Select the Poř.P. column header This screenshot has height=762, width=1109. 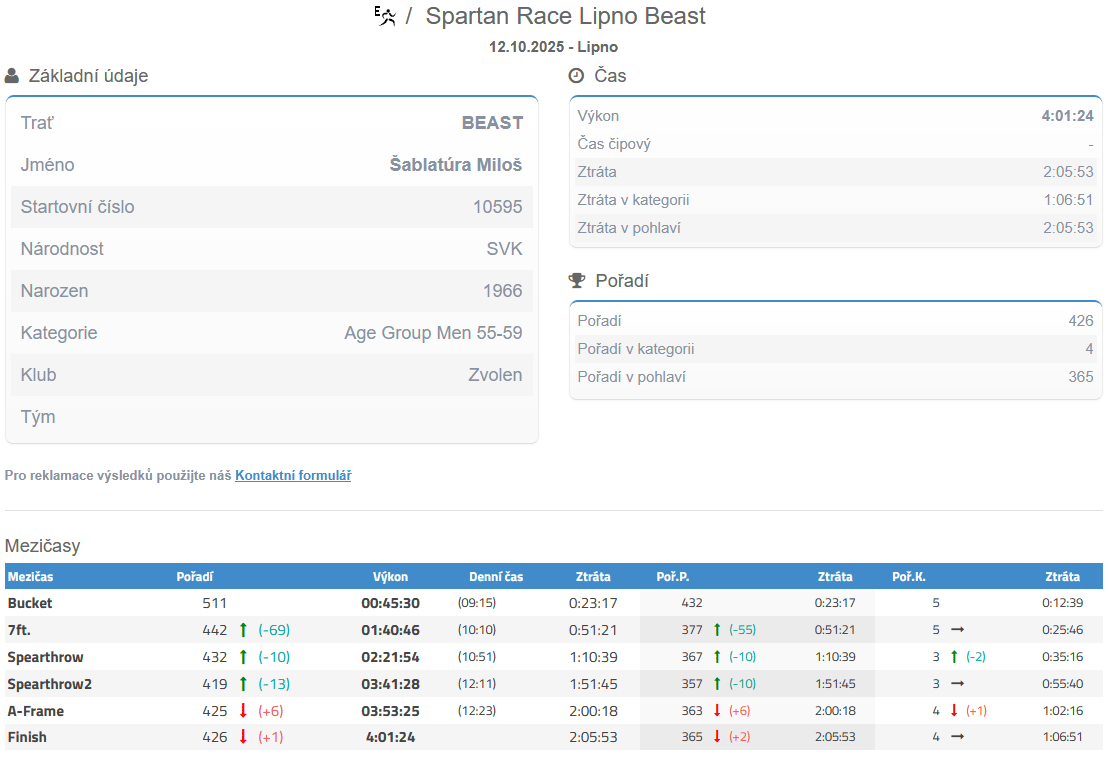[x=673, y=577]
